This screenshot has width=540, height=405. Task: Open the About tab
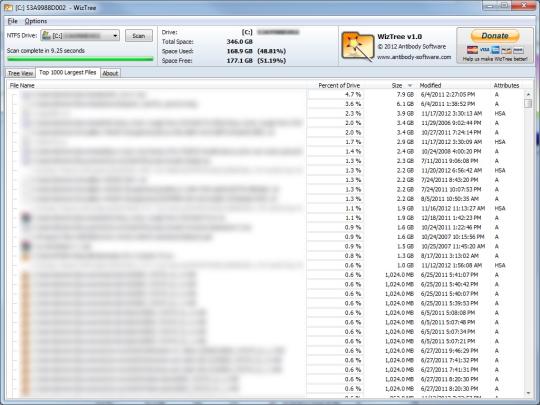coord(110,73)
